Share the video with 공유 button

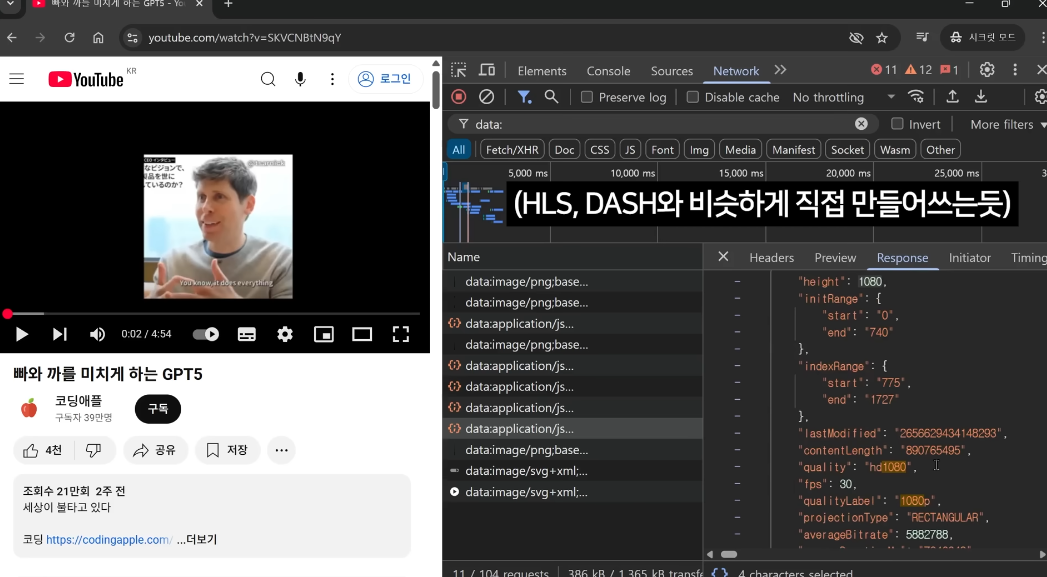click(156, 451)
